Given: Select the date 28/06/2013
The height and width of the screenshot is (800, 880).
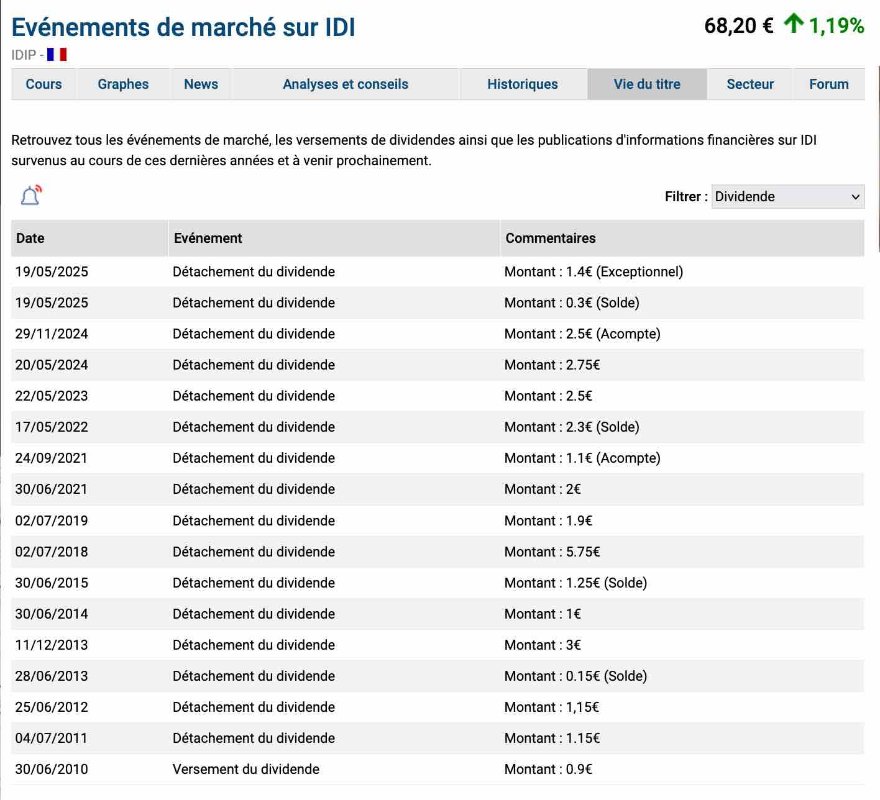Looking at the screenshot, I should (52, 676).
